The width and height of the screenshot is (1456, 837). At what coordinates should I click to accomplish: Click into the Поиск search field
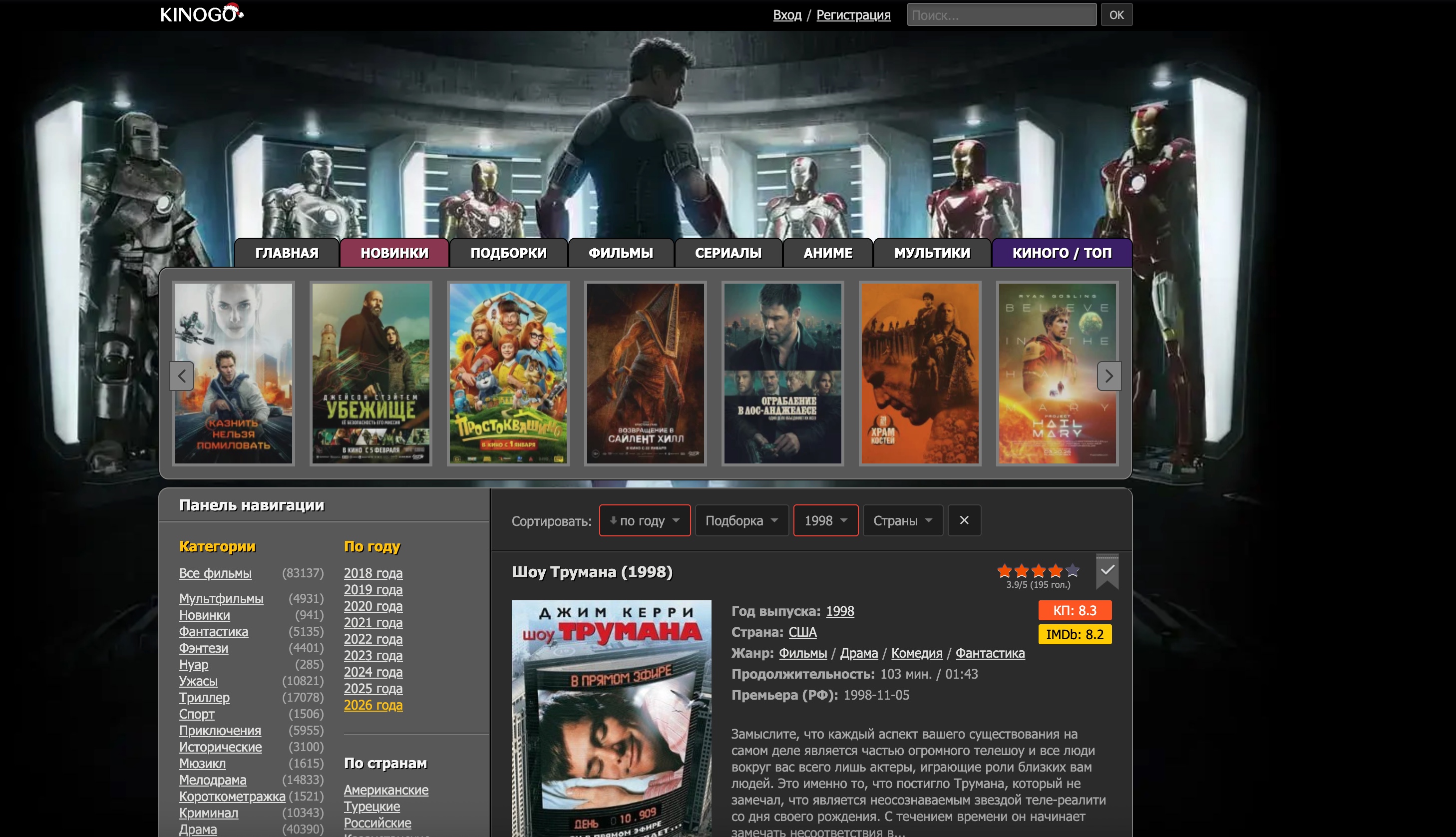(1001, 15)
